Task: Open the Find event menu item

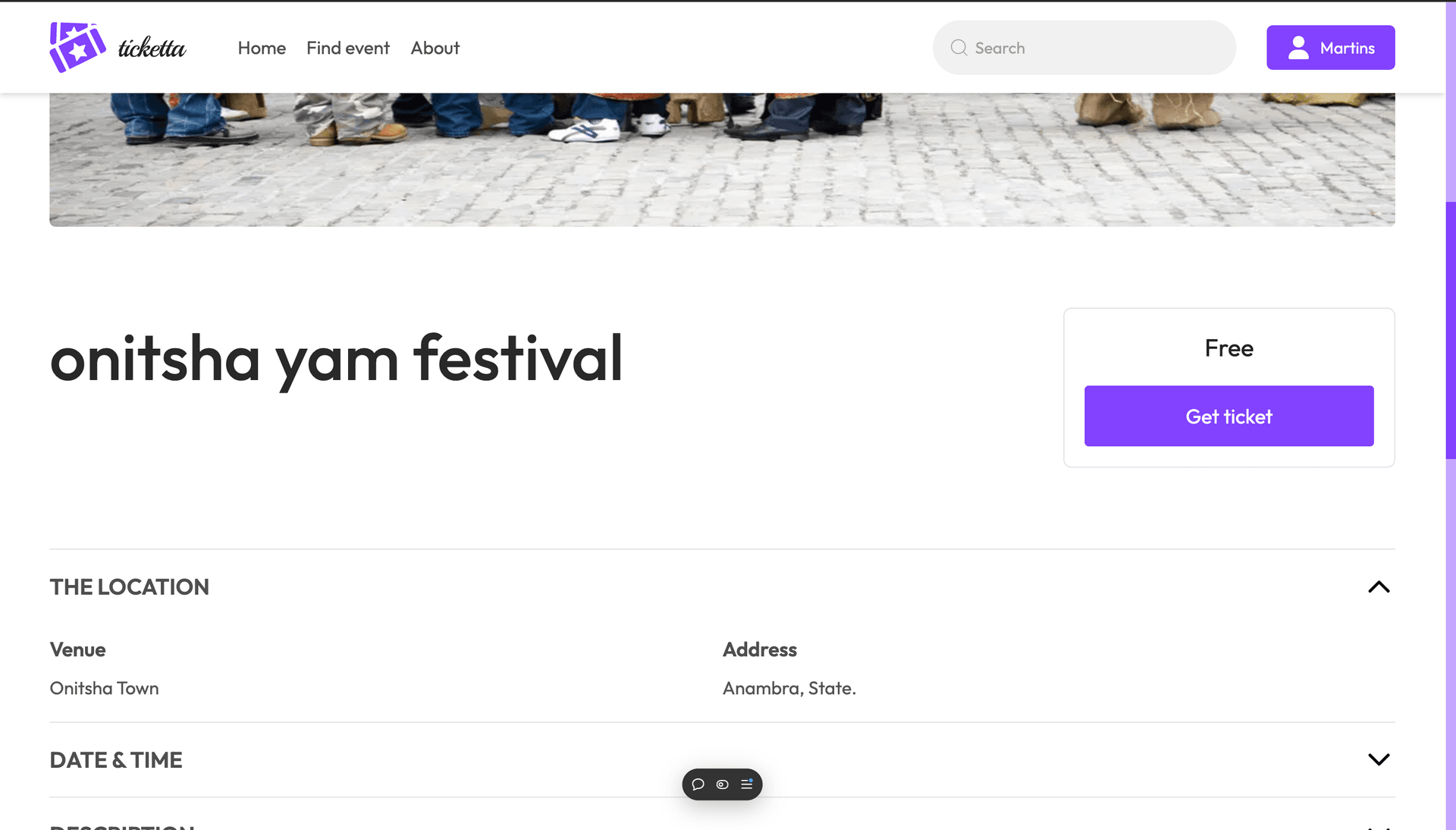Action: 348,48
